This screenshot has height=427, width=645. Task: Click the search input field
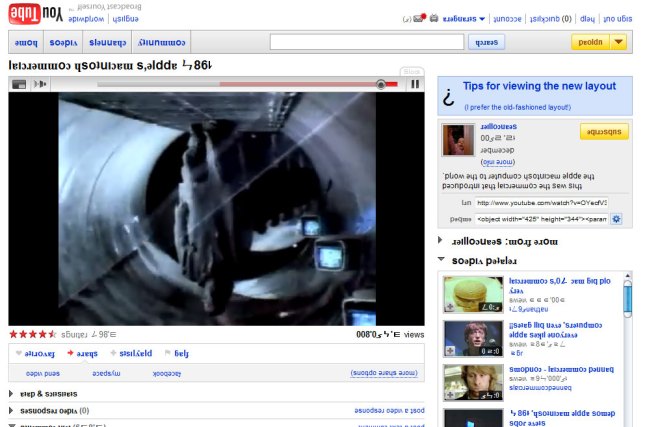pos(367,42)
